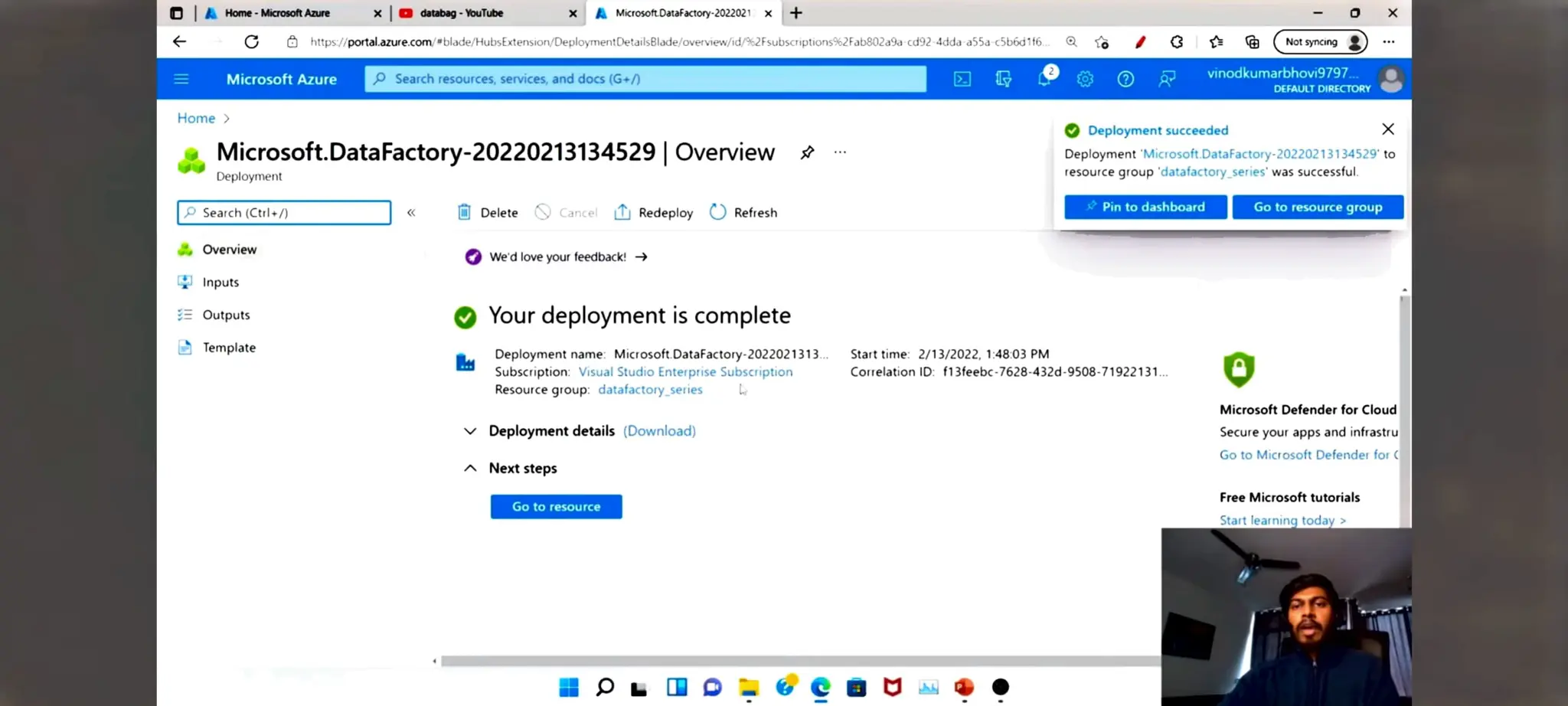Close the databag - YouTube tab
The width and height of the screenshot is (1568, 706).
click(x=573, y=13)
